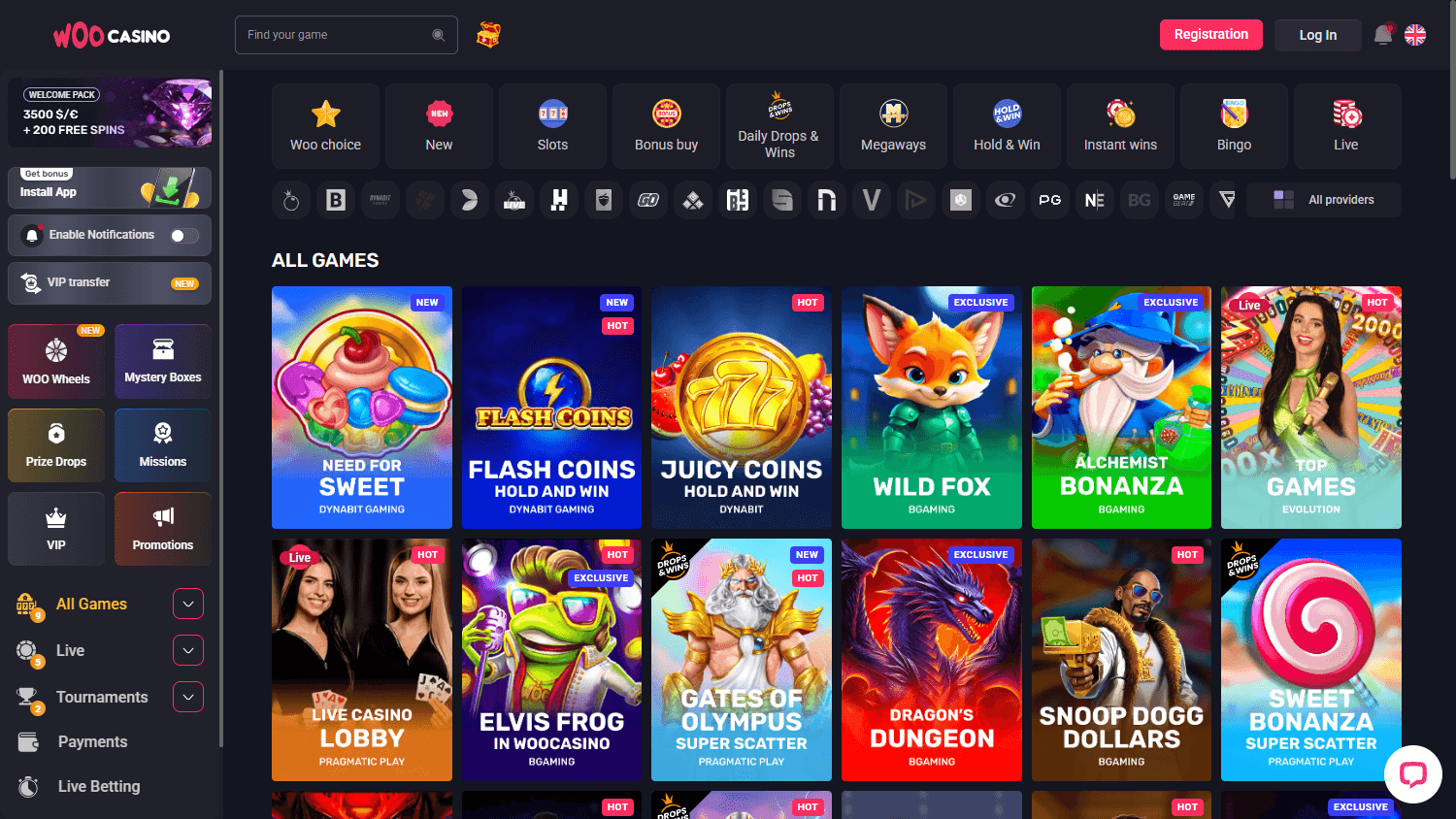
Task: Open Need for Sweet game thumbnail
Action: (362, 408)
